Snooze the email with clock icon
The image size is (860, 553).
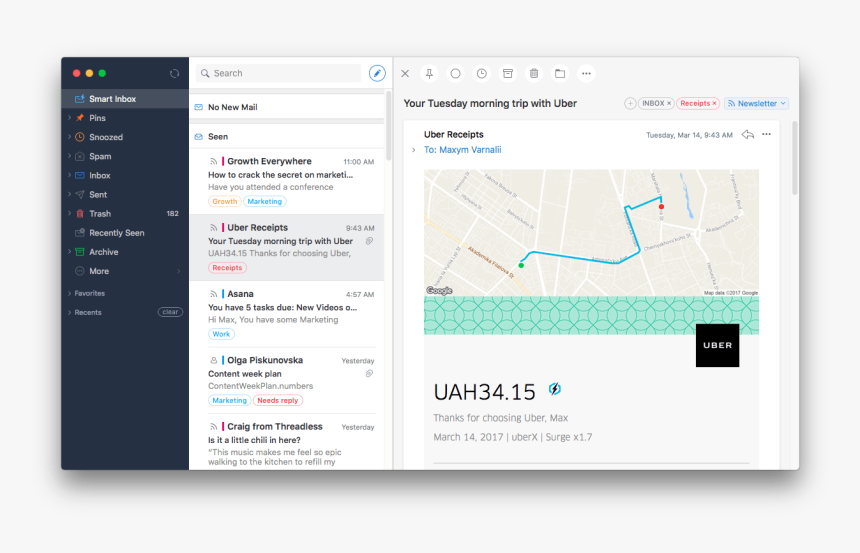(482, 73)
